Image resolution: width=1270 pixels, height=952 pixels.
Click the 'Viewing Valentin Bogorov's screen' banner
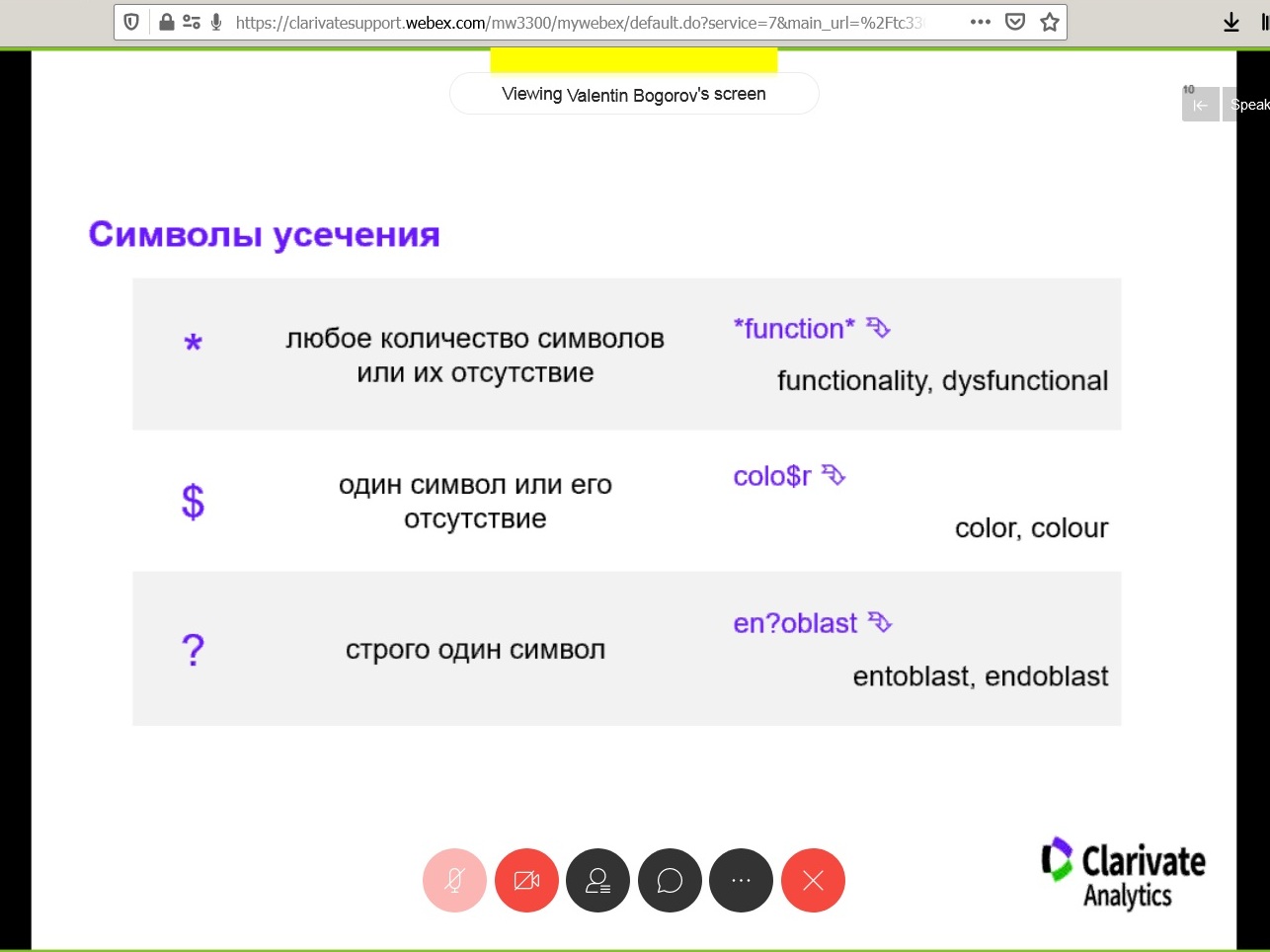pyautogui.click(x=634, y=94)
